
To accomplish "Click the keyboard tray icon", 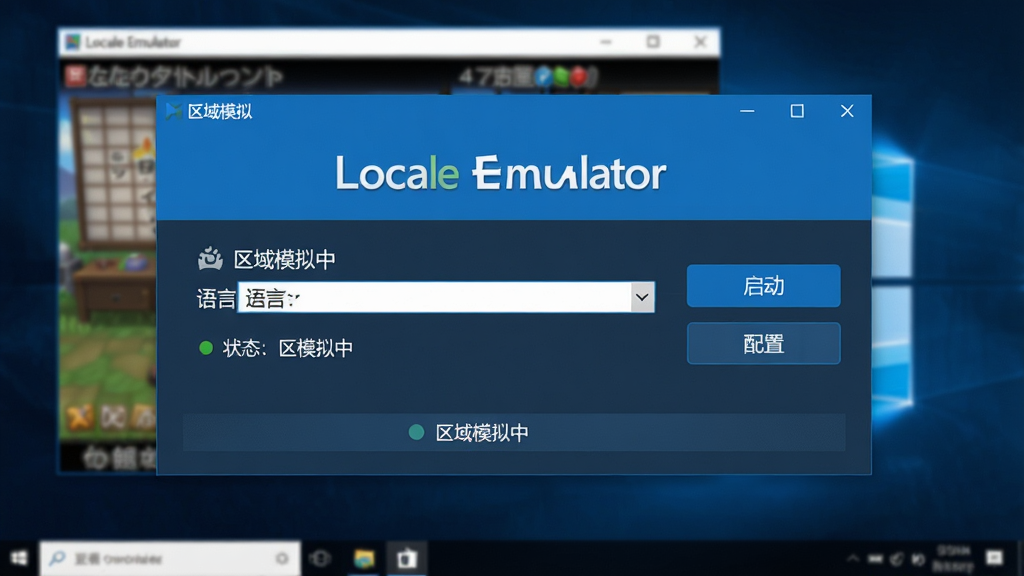I will pos(875,559).
